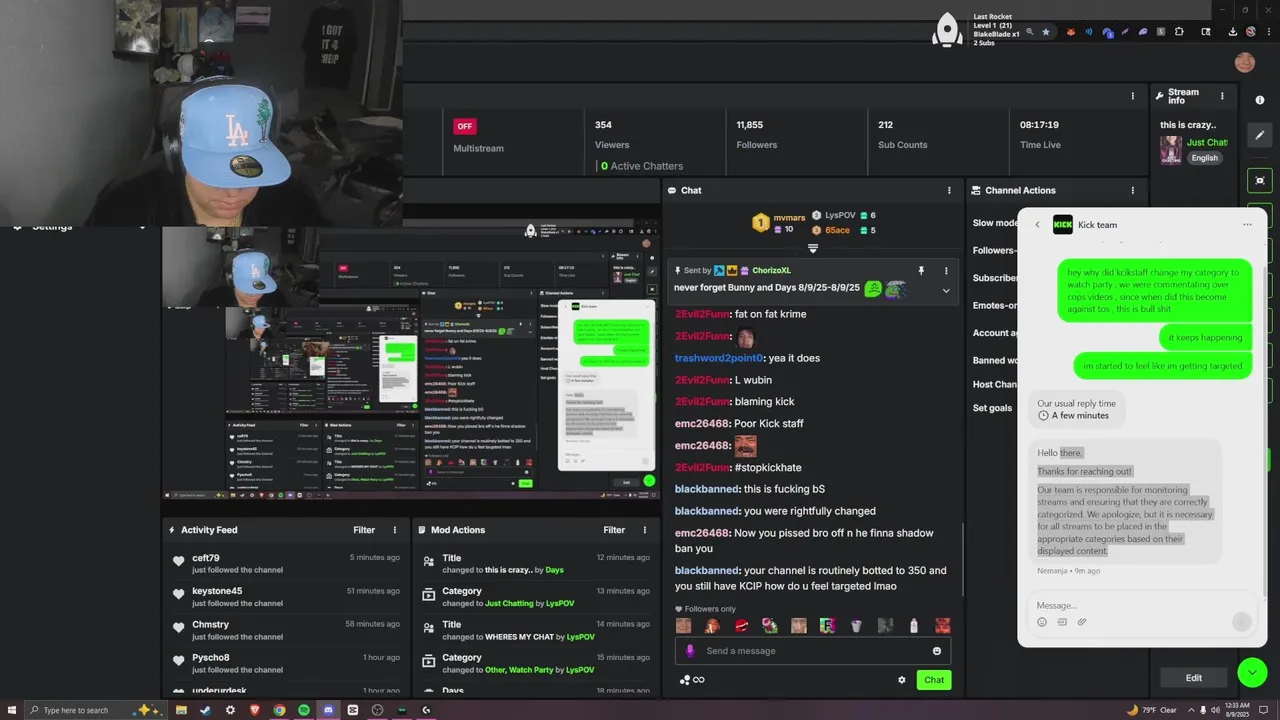Click the Send a message input field

tap(813, 651)
